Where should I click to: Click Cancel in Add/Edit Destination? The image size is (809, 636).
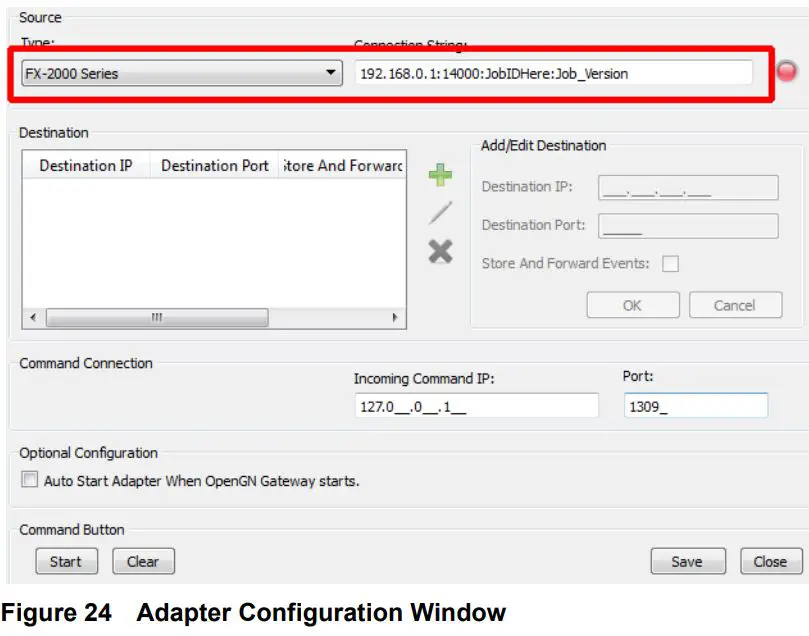pyautogui.click(x=735, y=305)
